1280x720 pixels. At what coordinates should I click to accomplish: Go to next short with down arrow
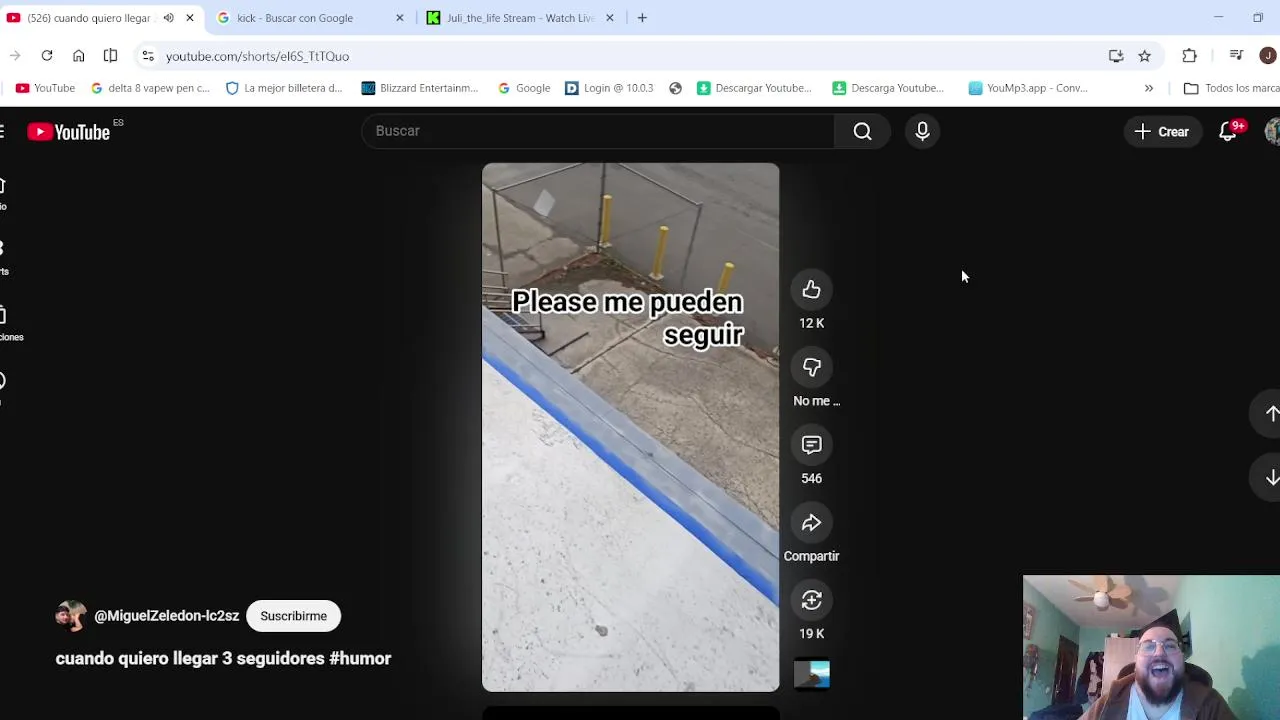pyautogui.click(x=1271, y=478)
